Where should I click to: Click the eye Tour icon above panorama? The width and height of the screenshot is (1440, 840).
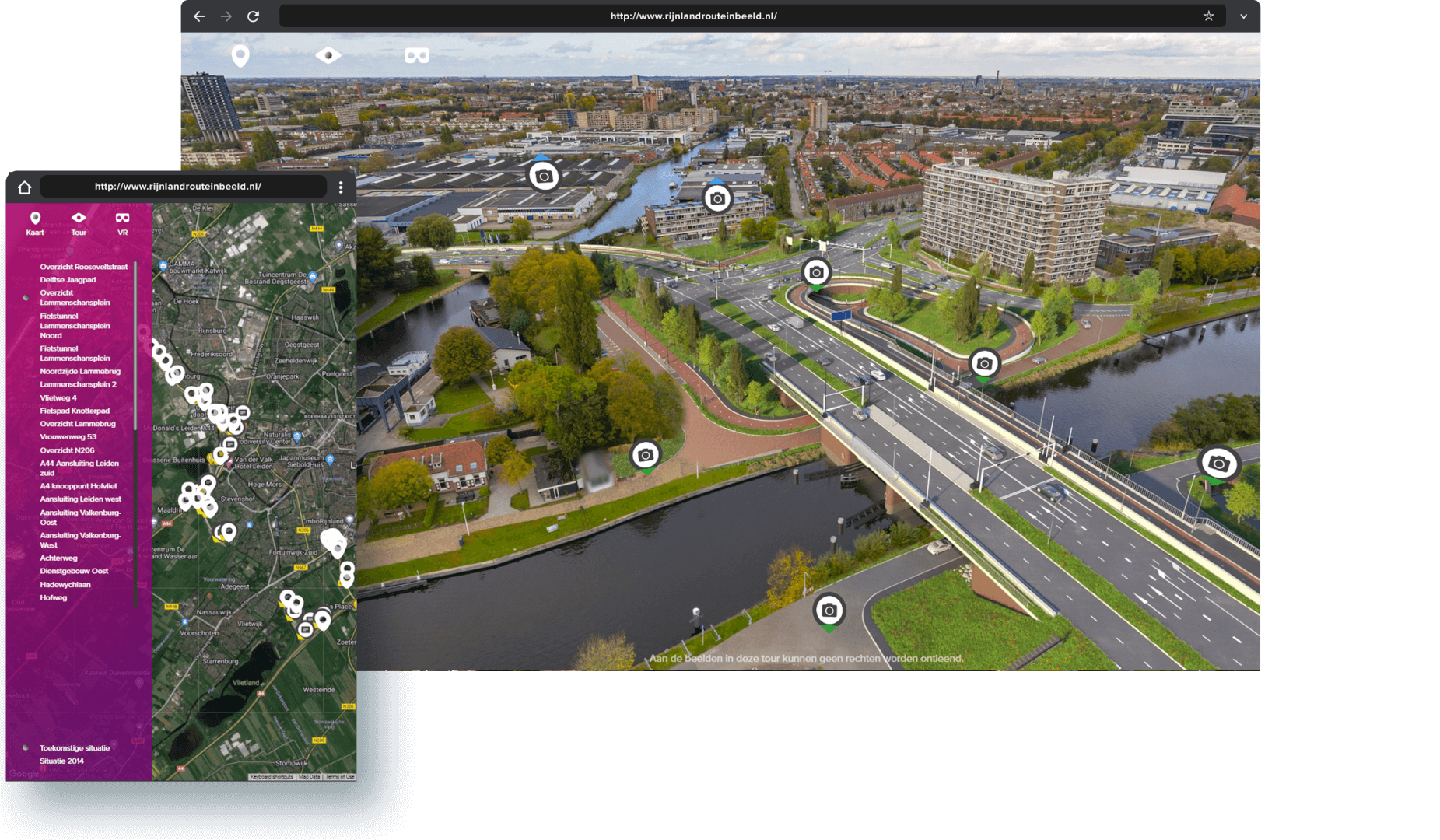pyautogui.click(x=328, y=55)
